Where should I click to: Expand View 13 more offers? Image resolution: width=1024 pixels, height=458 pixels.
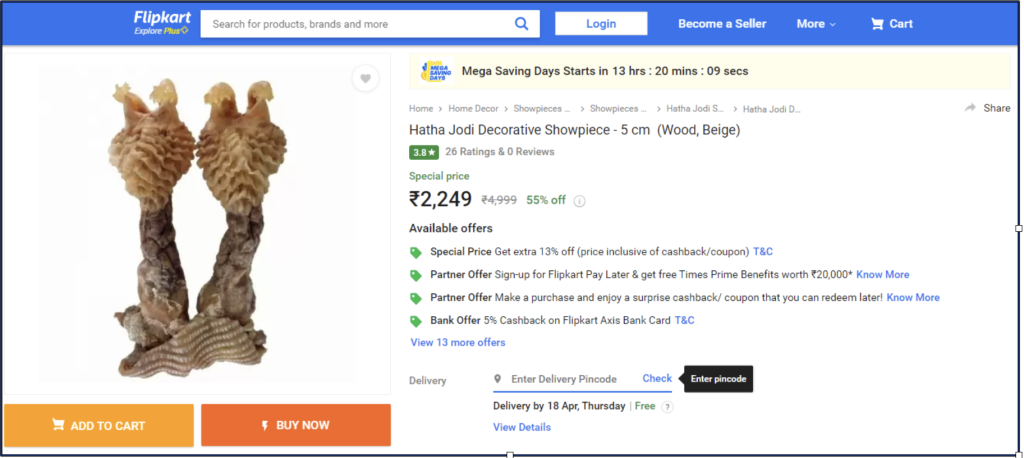pyautogui.click(x=458, y=343)
